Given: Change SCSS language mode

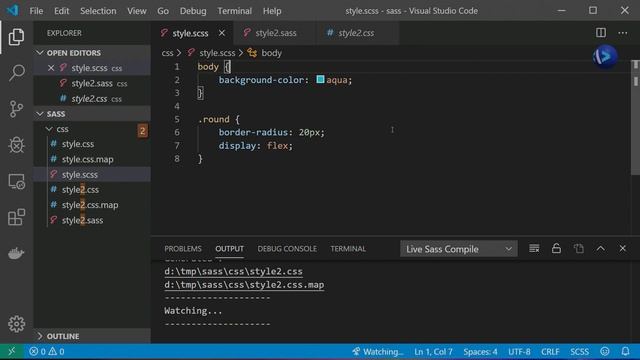Looking at the screenshot, I should pyautogui.click(x=579, y=351).
